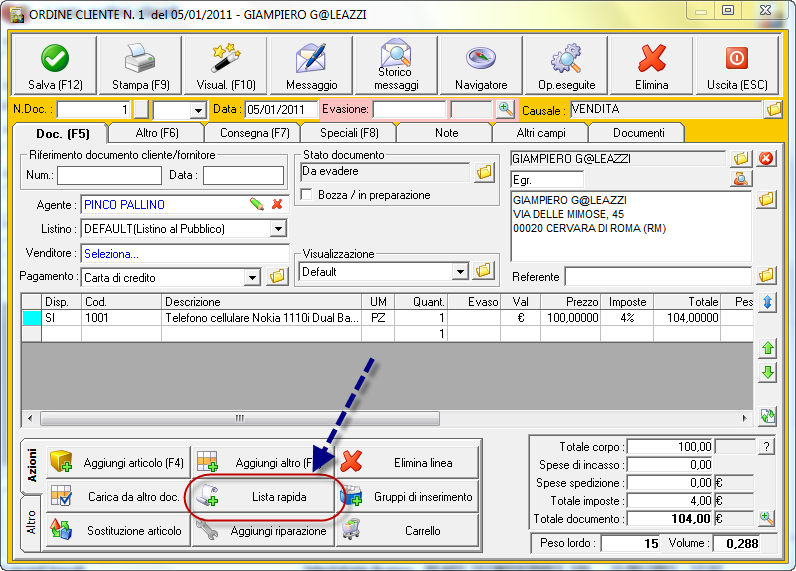This screenshot has height=571, width=796.
Task: Click the Riferimento Num. input field
Action: [109, 175]
